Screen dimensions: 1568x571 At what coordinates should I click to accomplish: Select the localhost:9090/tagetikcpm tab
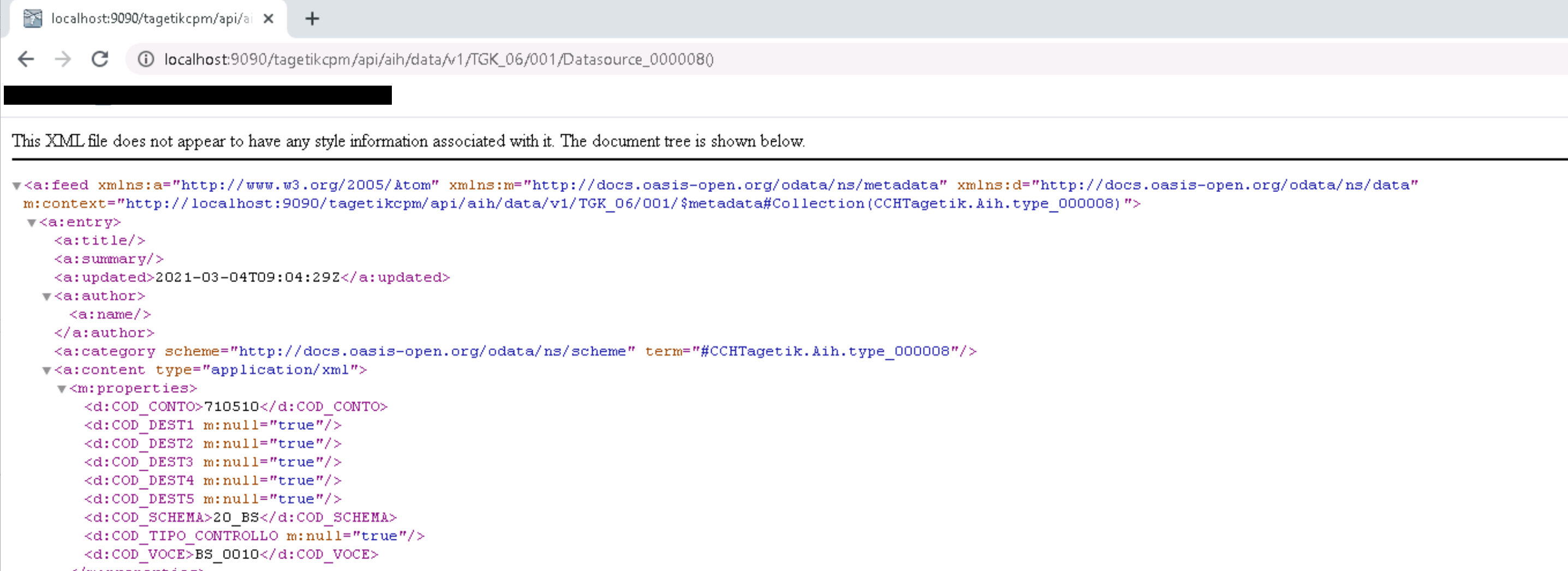[x=148, y=19]
